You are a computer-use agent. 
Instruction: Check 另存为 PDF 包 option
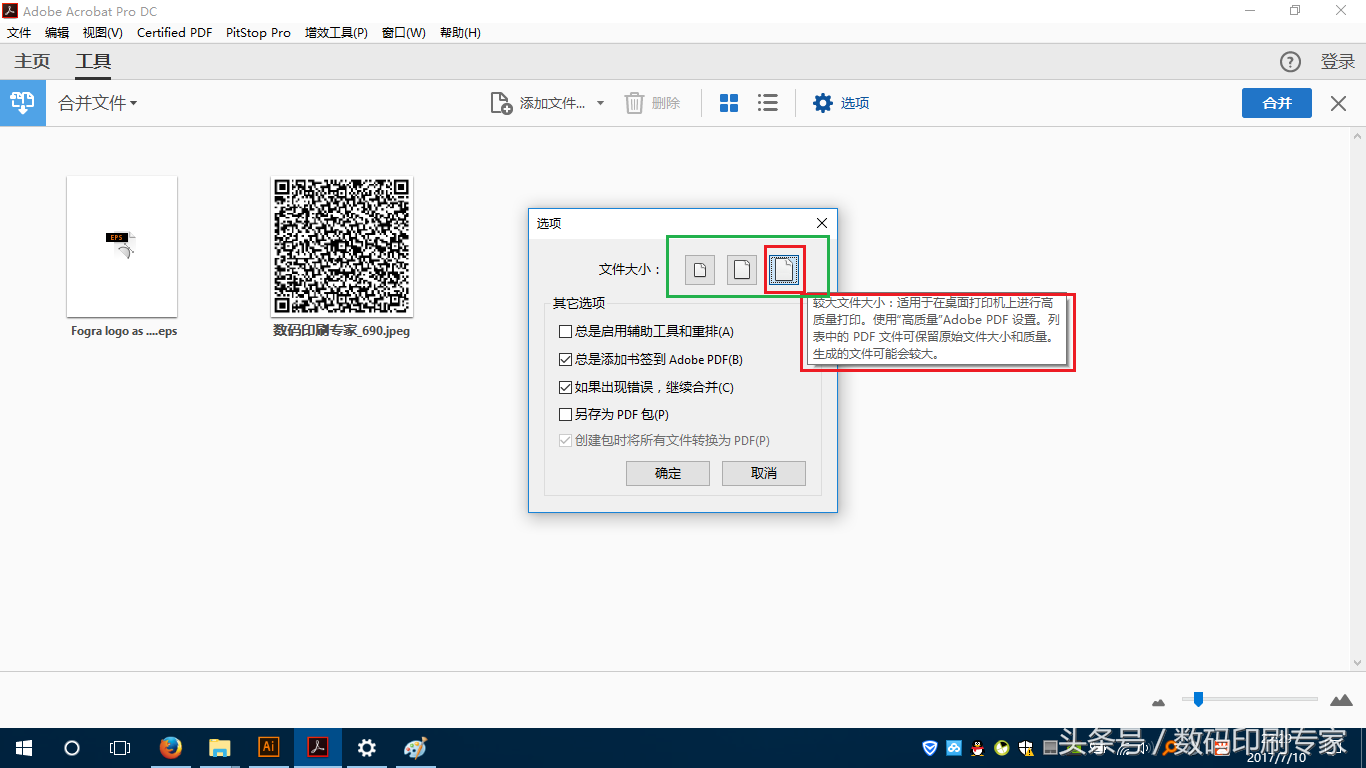point(566,414)
